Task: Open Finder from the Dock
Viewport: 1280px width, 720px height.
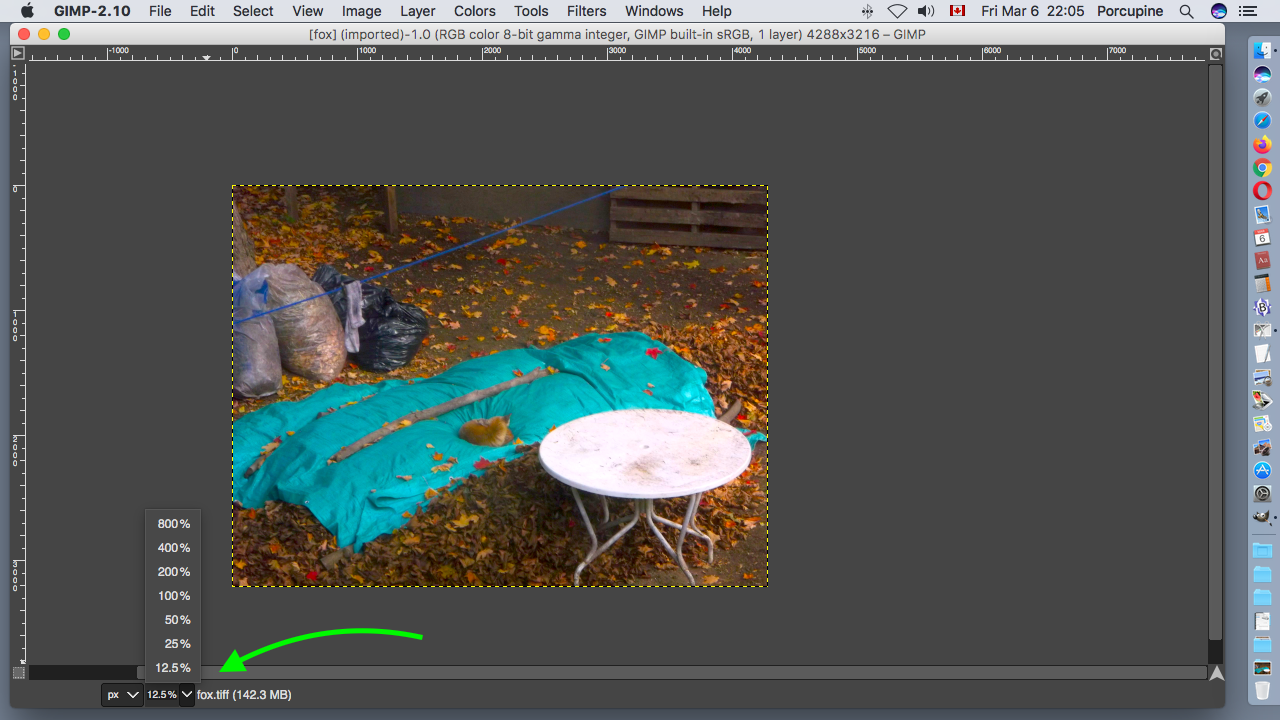Action: click(1262, 50)
